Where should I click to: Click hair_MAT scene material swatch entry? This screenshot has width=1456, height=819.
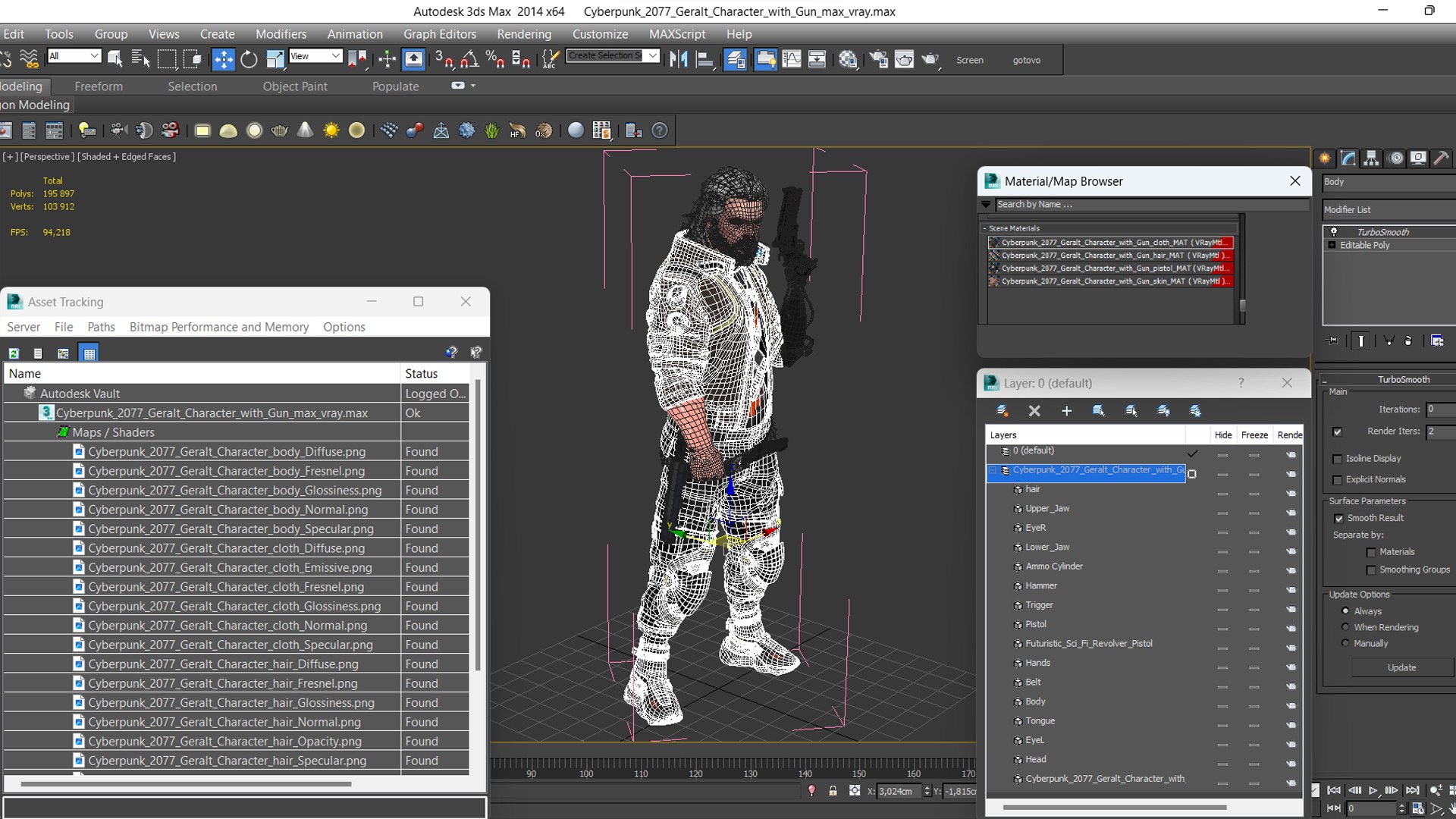pyautogui.click(x=1110, y=256)
